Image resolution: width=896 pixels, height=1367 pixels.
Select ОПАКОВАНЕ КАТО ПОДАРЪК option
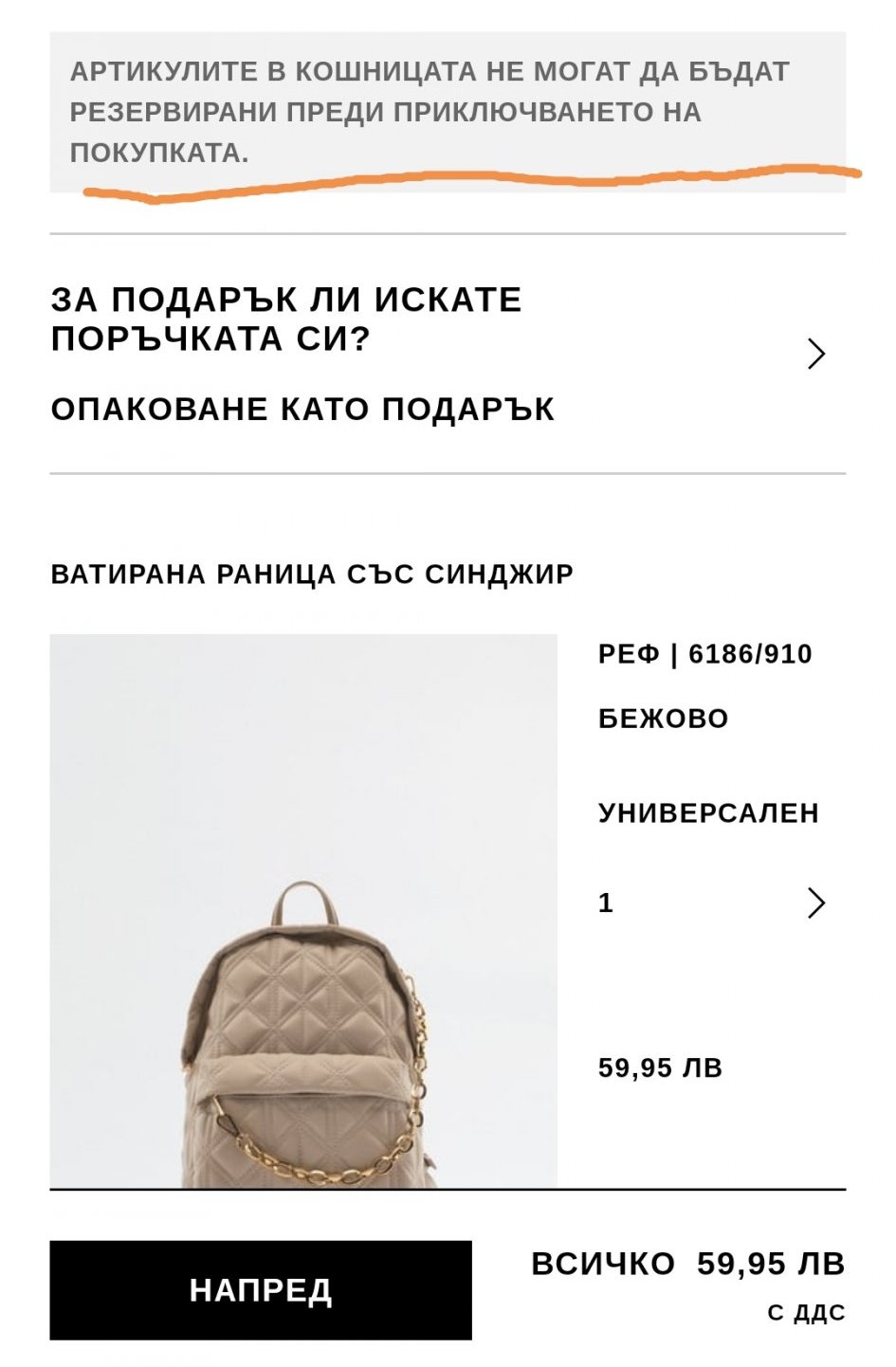point(302,410)
